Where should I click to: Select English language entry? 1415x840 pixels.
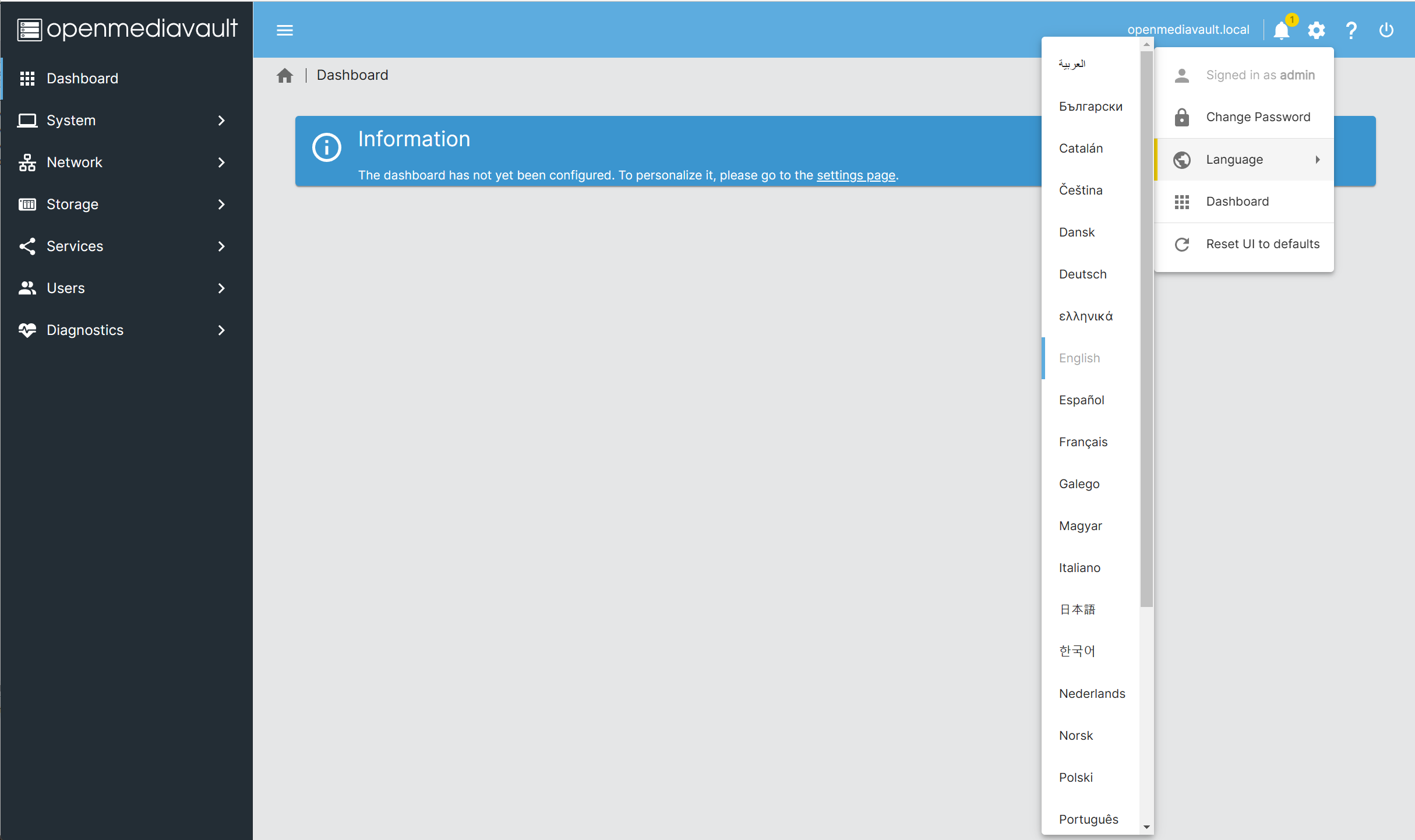tap(1091, 358)
